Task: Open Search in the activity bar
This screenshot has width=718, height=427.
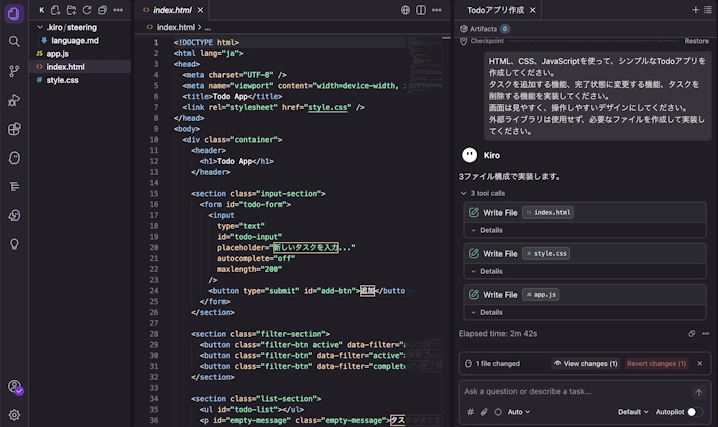Action: tap(14, 42)
